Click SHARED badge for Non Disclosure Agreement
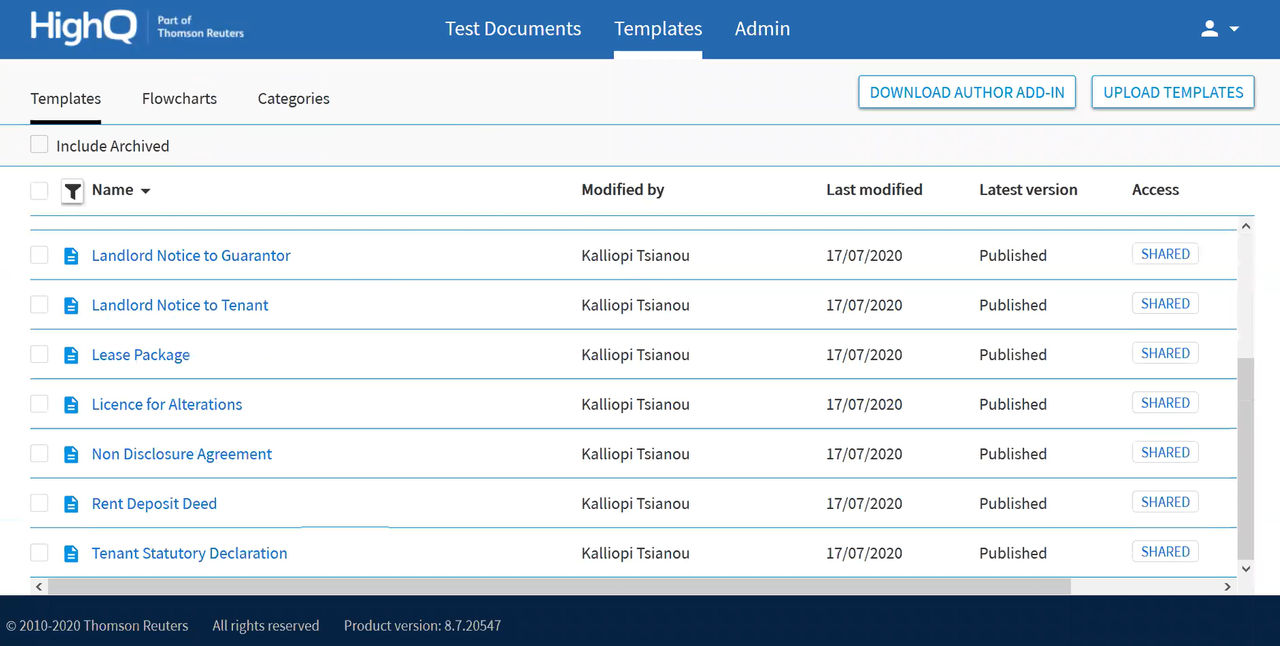 (x=1165, y=452)
